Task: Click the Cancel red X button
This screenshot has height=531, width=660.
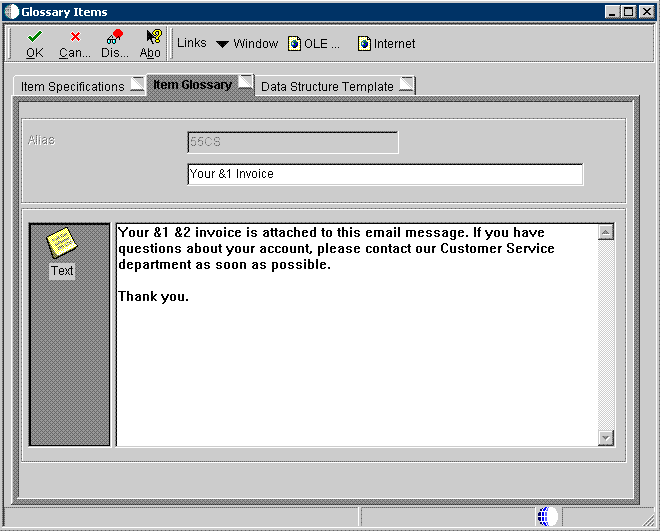Action: [x=75, y=44]
